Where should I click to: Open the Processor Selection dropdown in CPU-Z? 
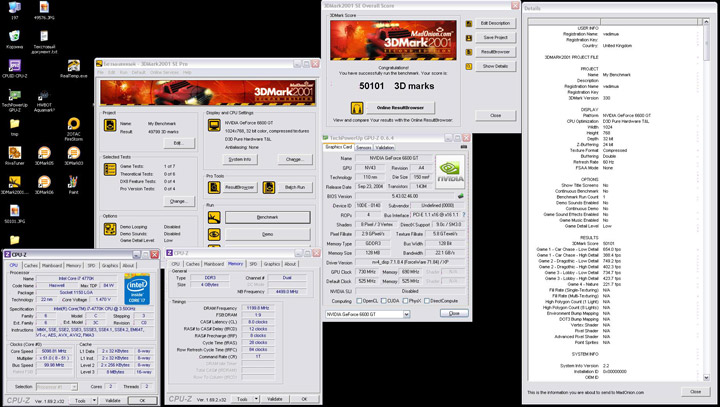[x=74, y=387]
